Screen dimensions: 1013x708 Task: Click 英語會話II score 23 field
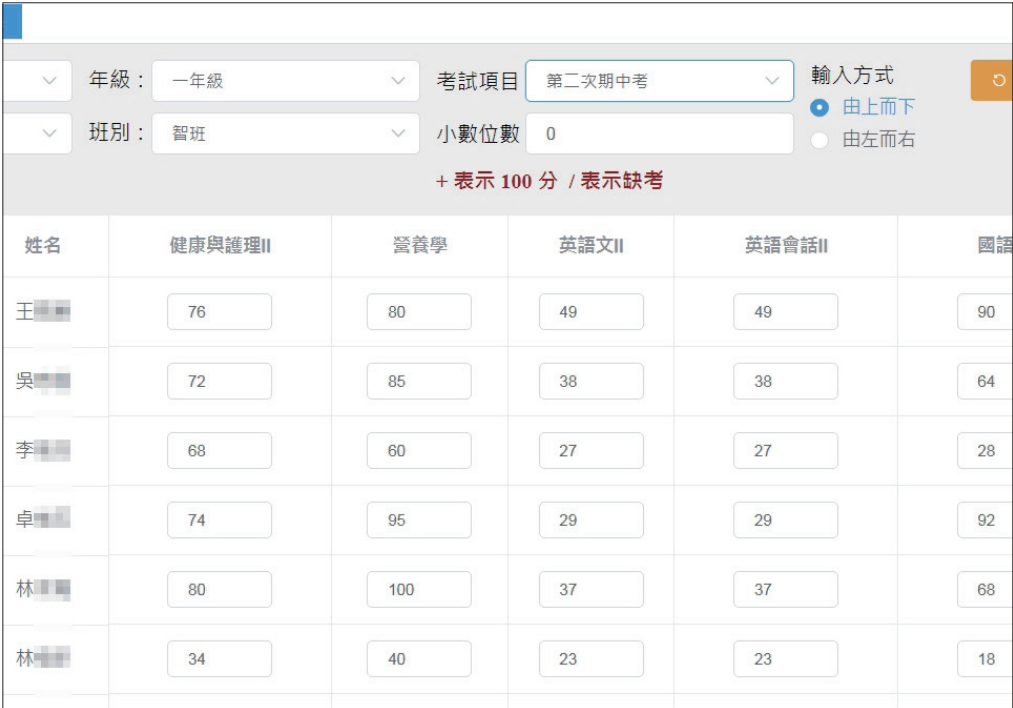click(786, 659)
